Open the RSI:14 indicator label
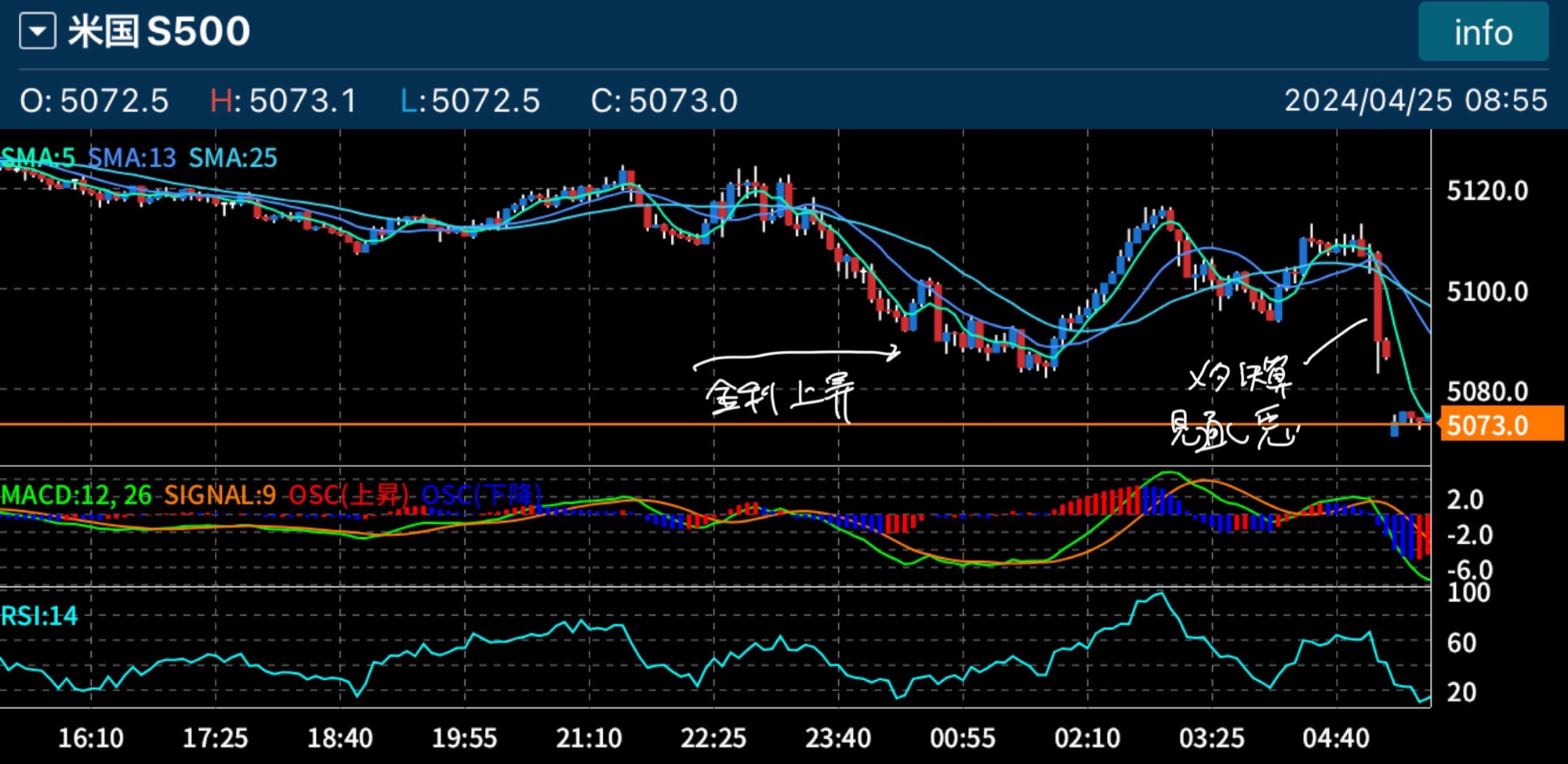This screenshot has width=1568, height=764. pos(39,616)
